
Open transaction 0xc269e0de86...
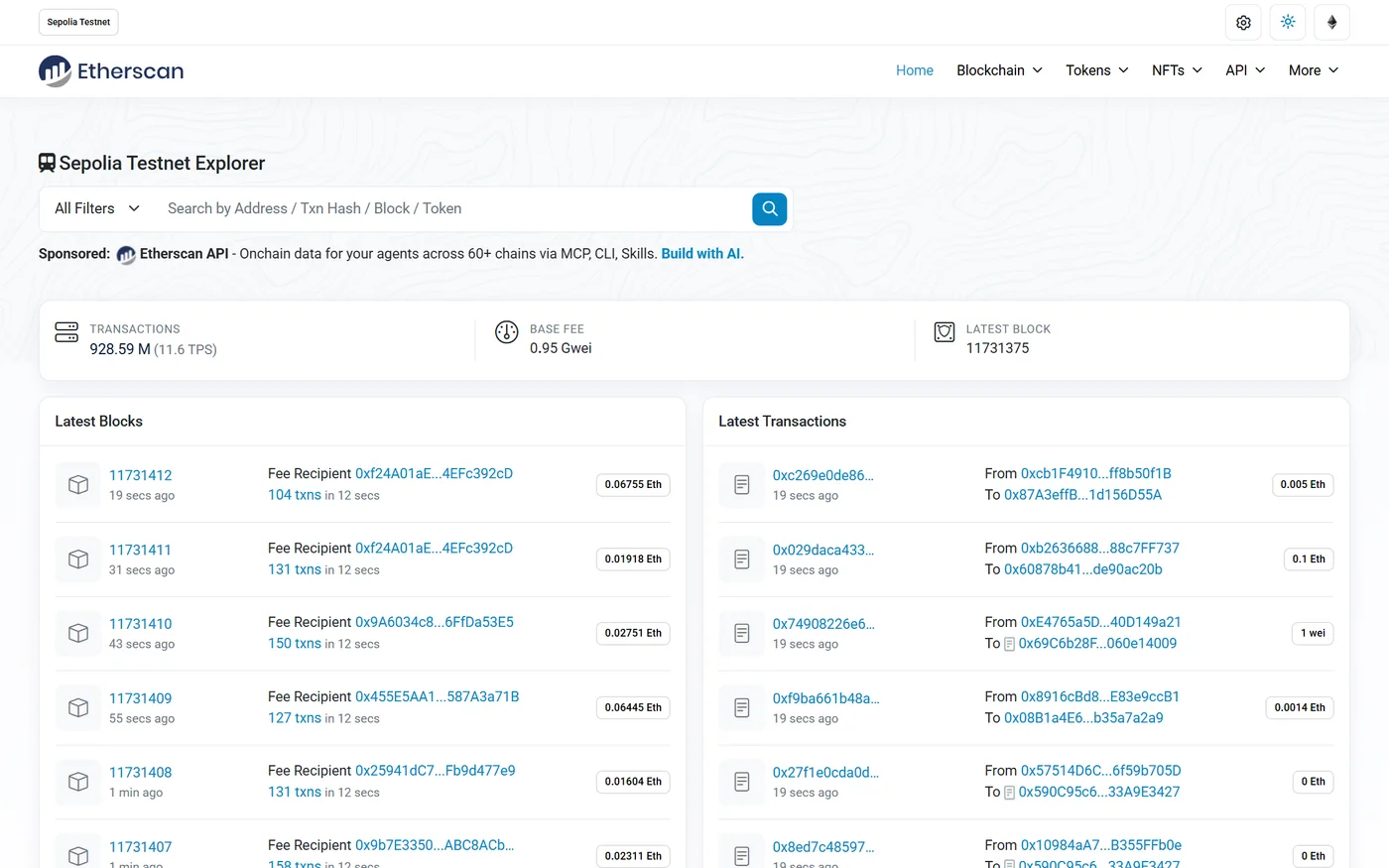pos(823,475)
